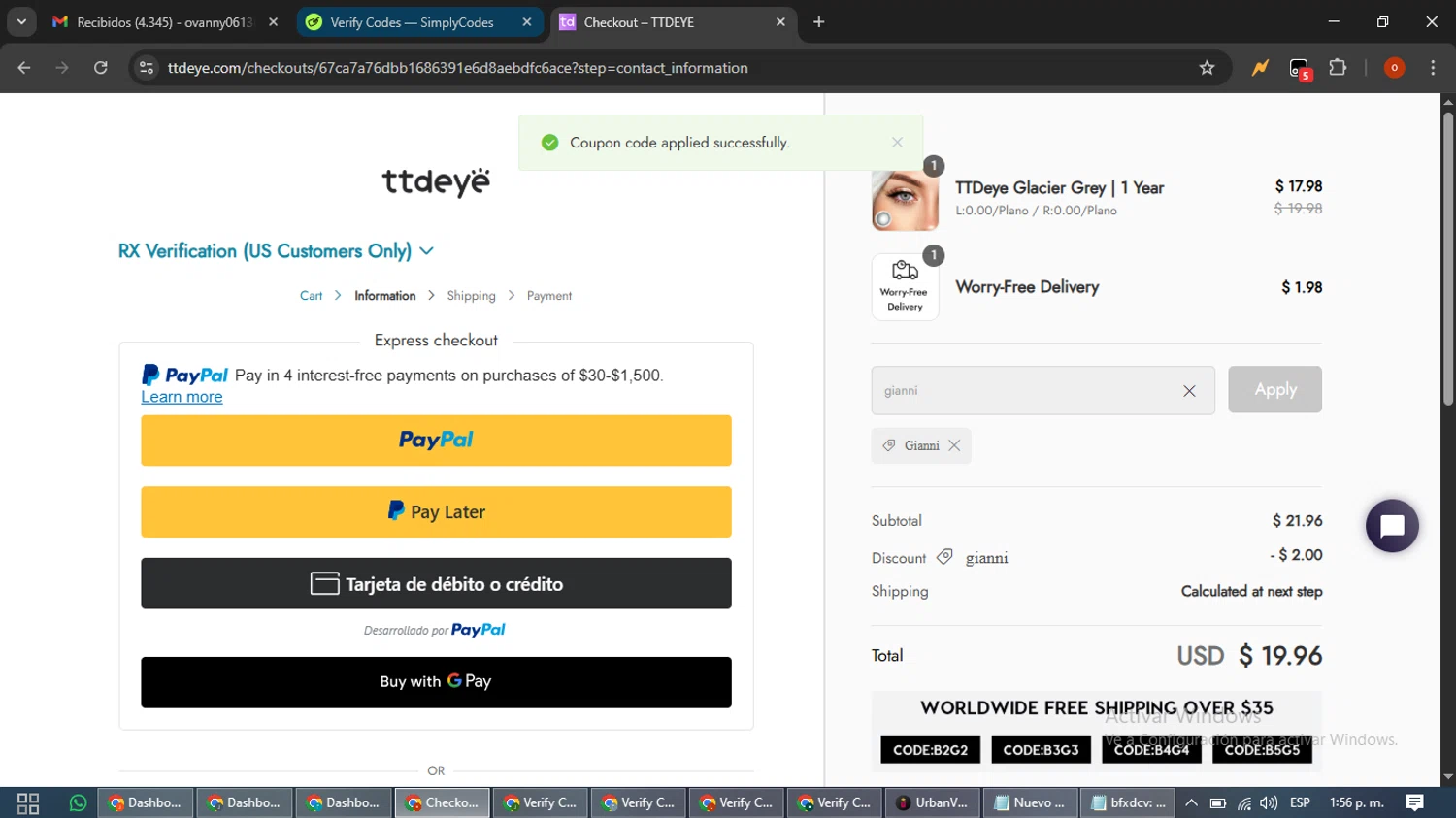Viewport: 1456px width, 818px height.
Task: Switch to the Gmail Recibidos tab
Action: [165, 22]
